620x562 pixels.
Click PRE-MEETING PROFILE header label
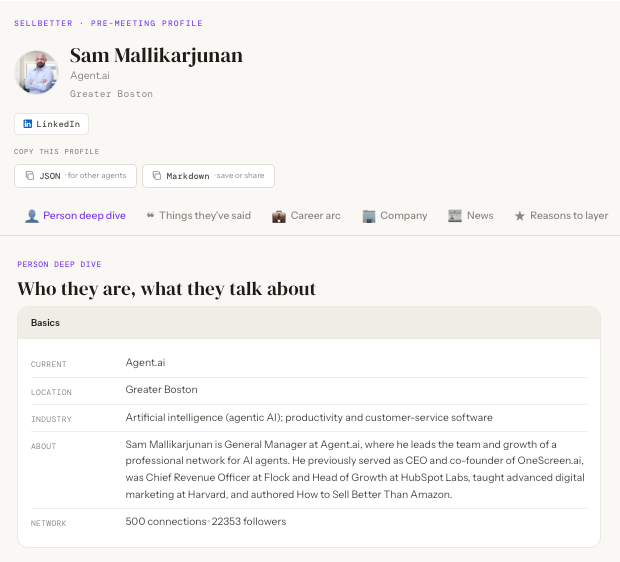147,23
